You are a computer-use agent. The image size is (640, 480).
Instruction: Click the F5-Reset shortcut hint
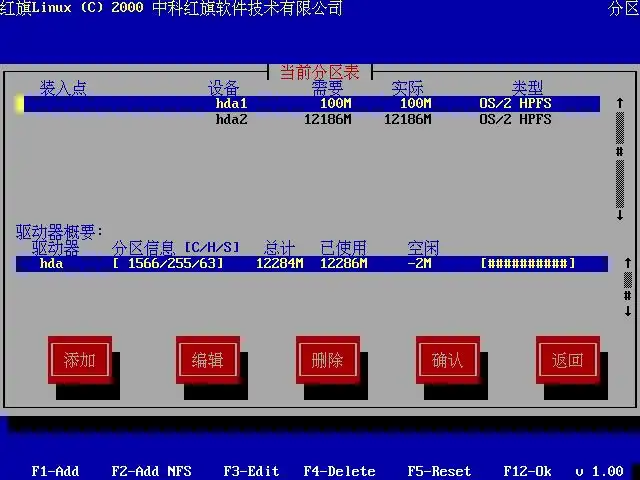coord(440,471)
